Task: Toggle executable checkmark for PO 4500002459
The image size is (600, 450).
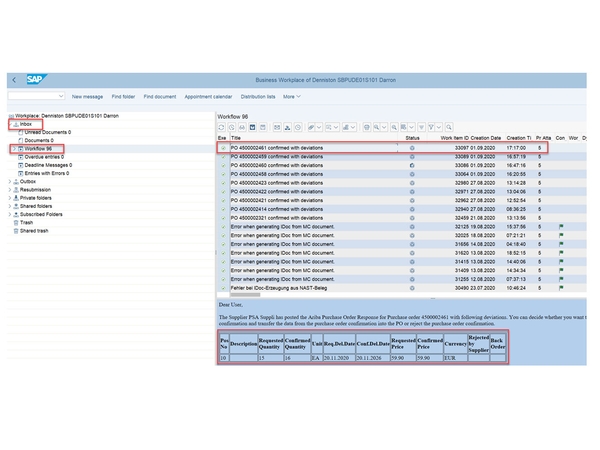Action: click(x=223, y=156)
